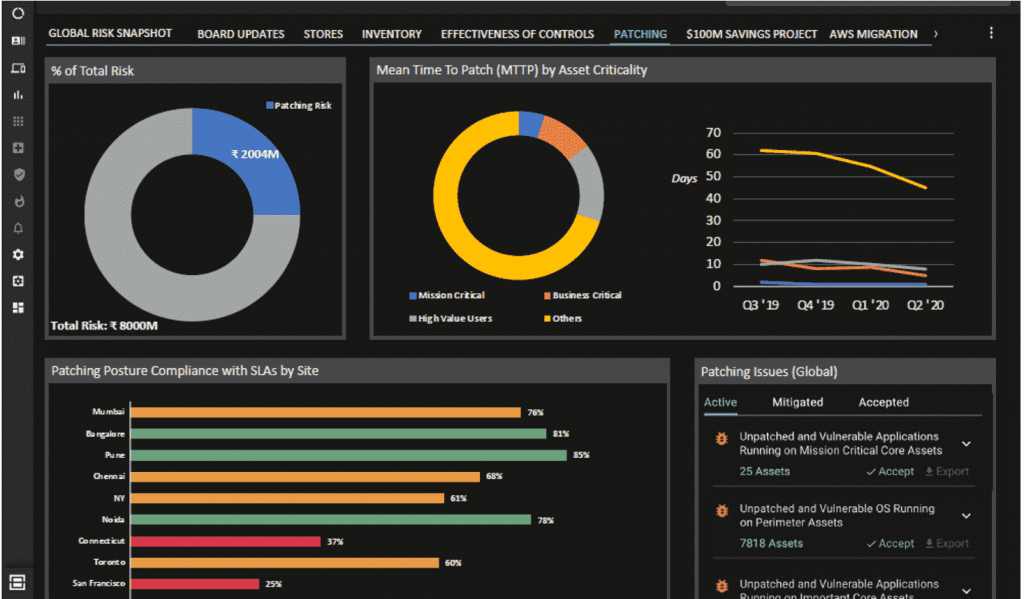Click the notification bell sidebar icon
This screenshot has height=599, width=1024.
18,228
